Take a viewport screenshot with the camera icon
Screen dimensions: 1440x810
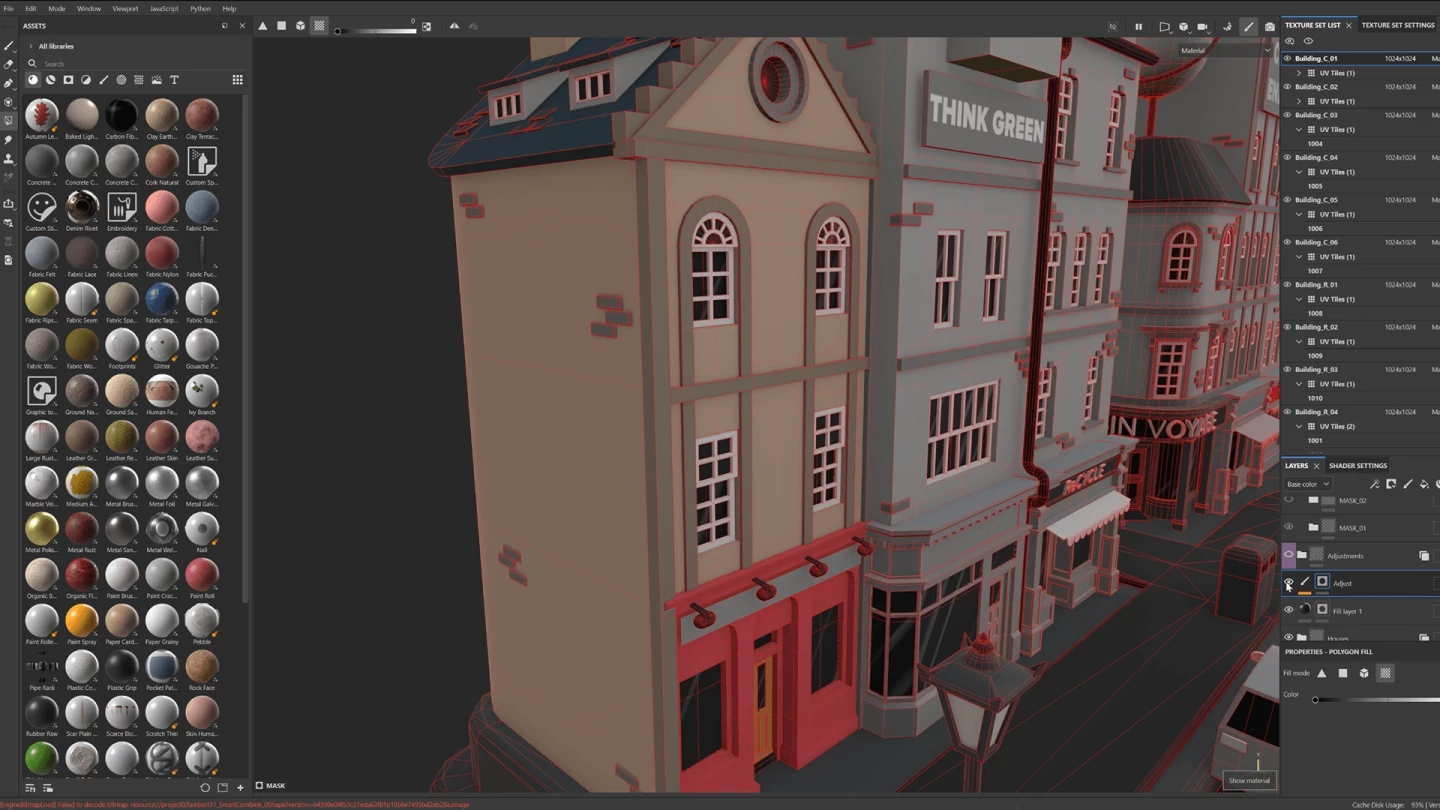pos(1271,27)
